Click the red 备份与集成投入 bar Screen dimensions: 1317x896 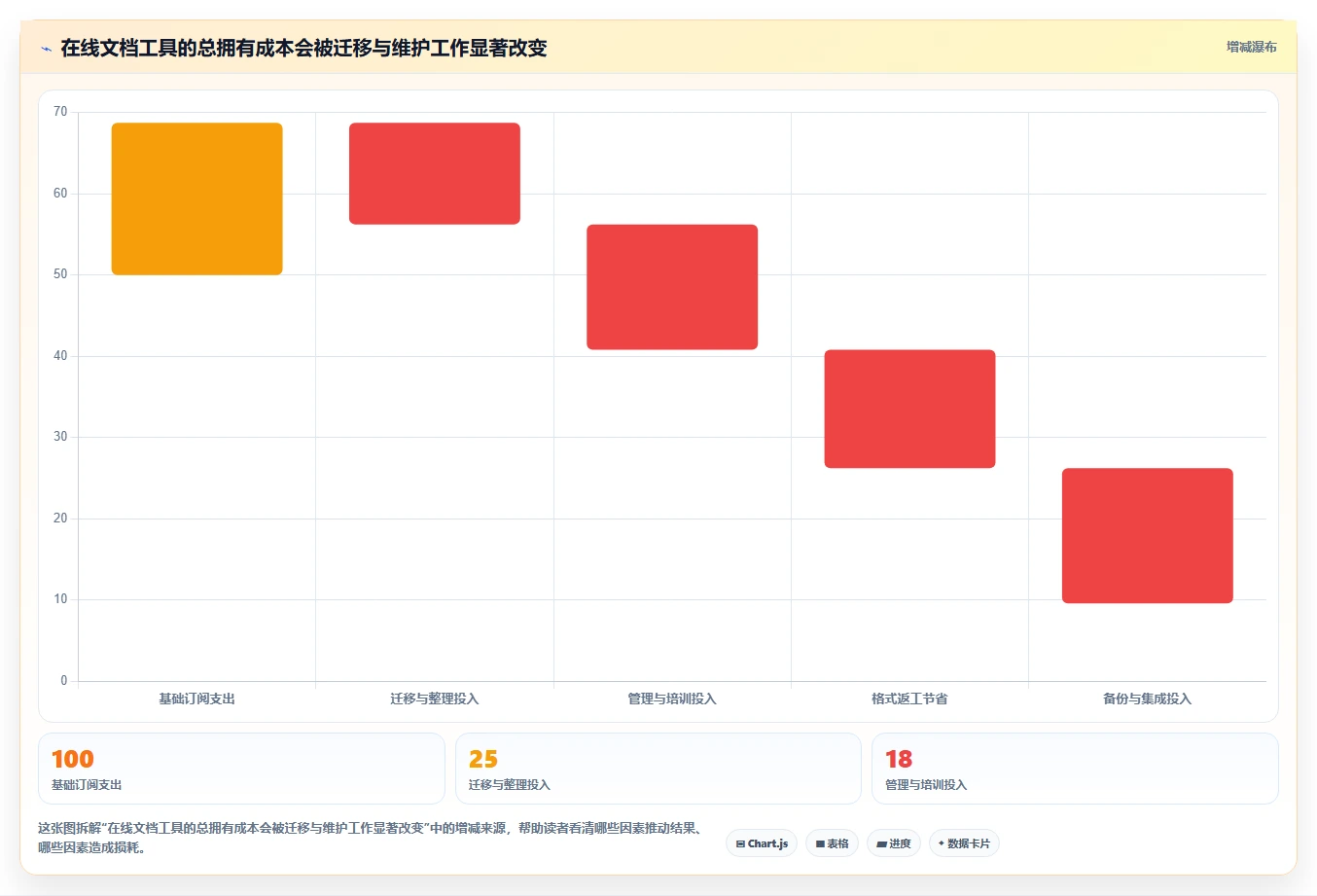click(x=1148, y=536)
